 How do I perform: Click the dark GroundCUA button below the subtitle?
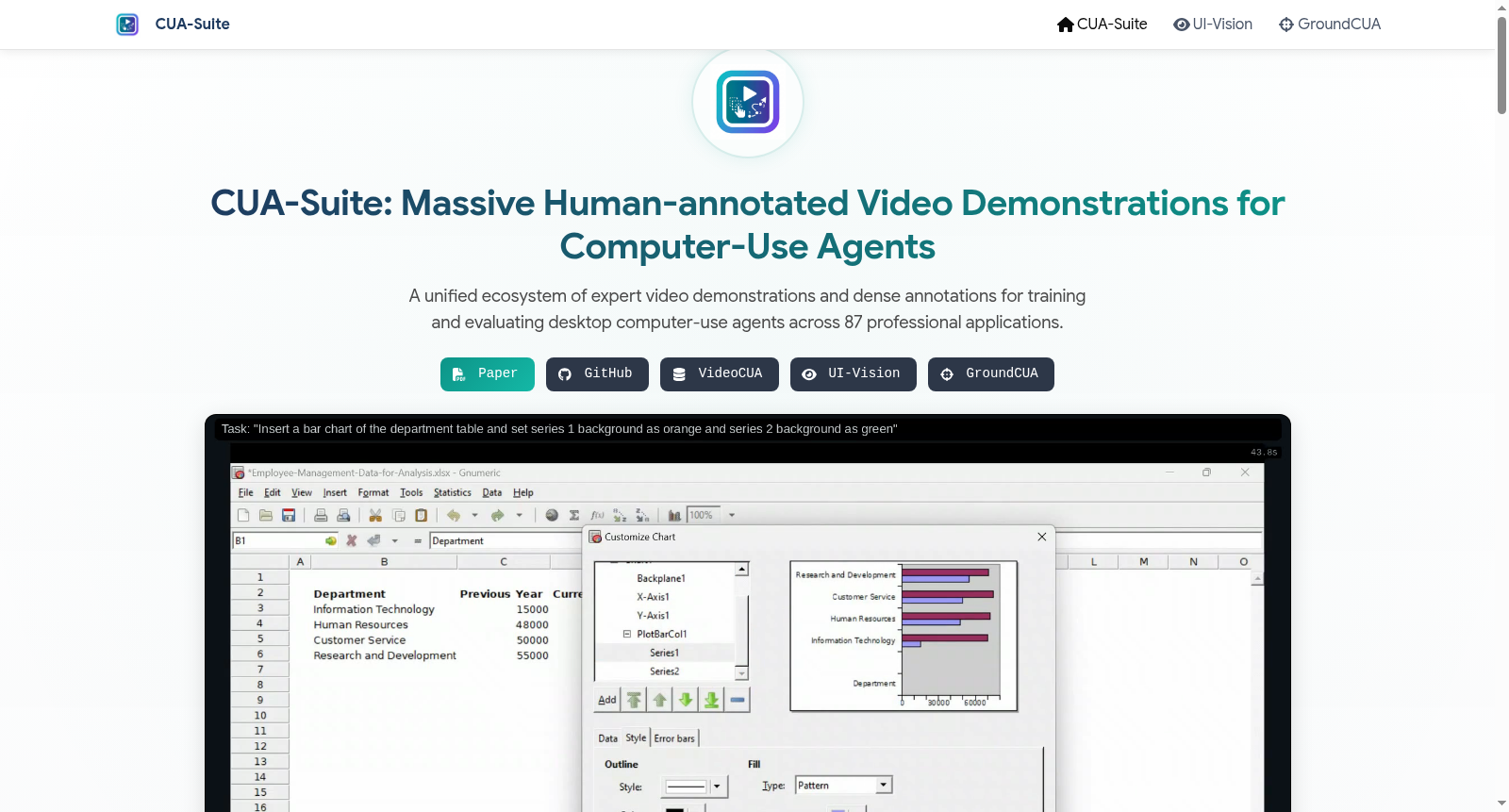pyautogui.click(x=991, y=374)
